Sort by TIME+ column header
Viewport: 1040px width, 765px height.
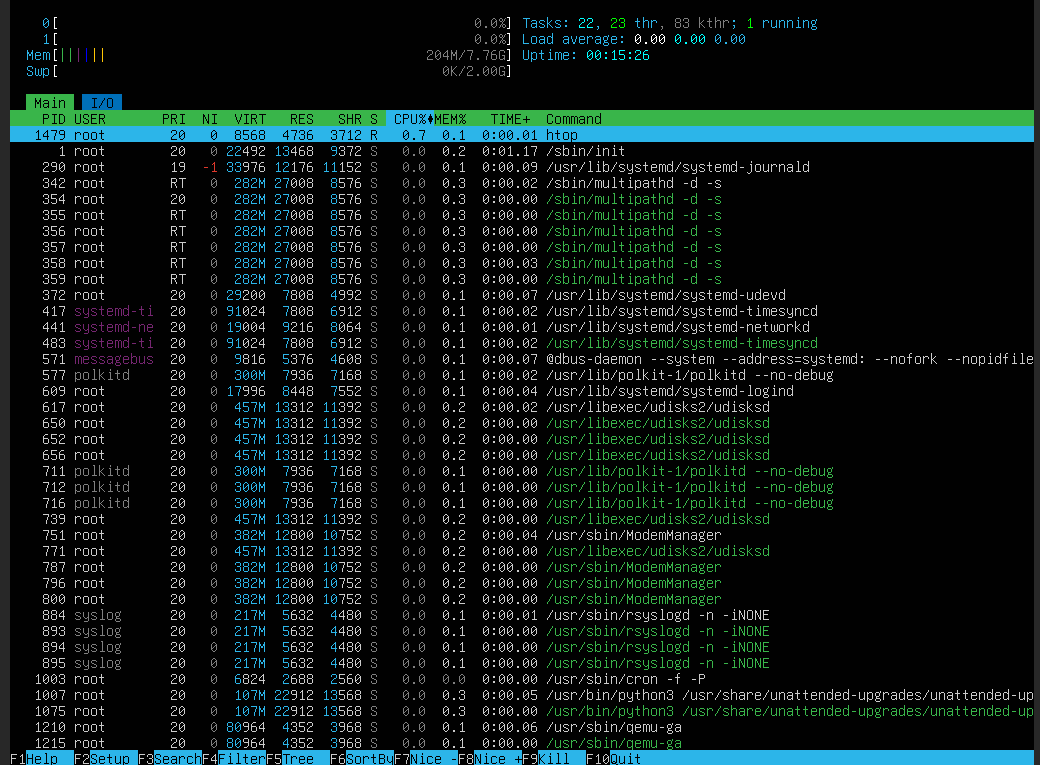click(510, 119)
